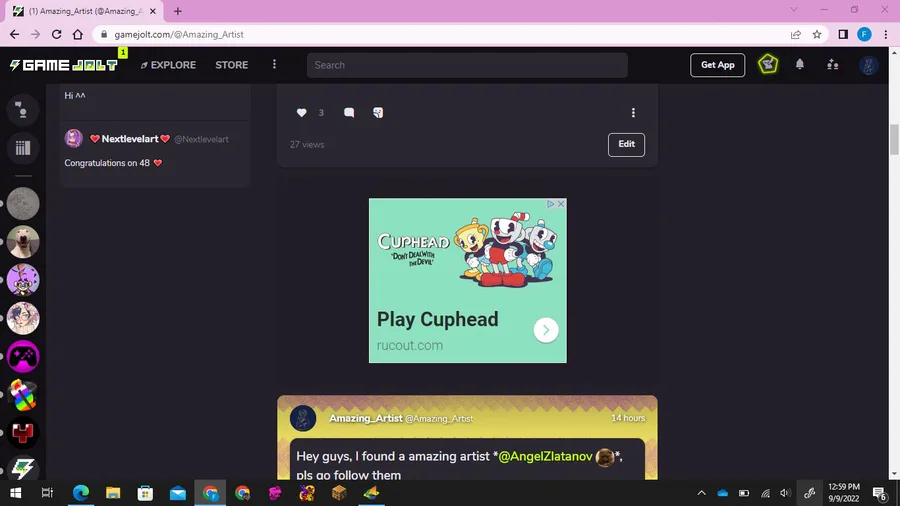Open the @AngelZlatanov mention link
Image resolution: width=900 pixels, height=506 pixels.
coord(545,456)
